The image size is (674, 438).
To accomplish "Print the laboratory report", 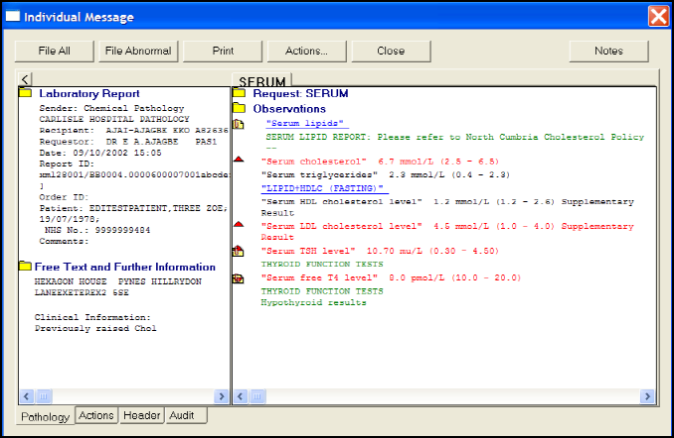I will tap(222, 50).
